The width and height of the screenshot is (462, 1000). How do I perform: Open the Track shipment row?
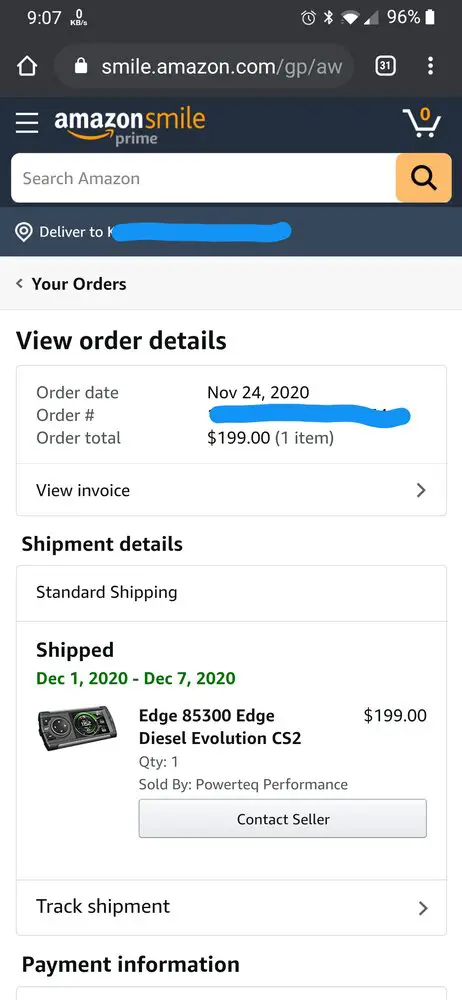(231, 908)
